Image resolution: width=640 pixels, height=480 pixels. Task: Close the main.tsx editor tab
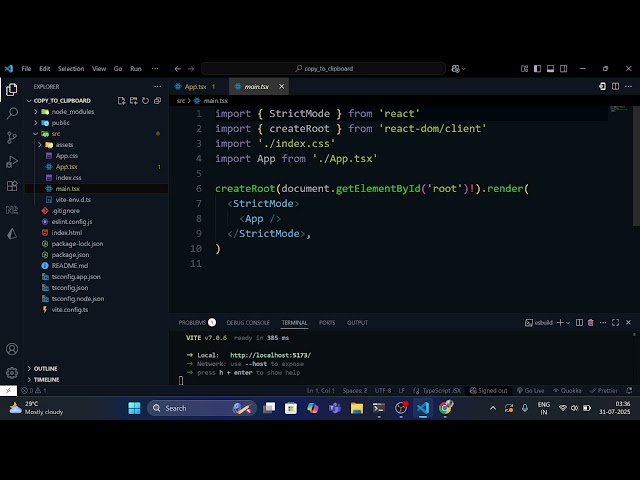[281, 87]
